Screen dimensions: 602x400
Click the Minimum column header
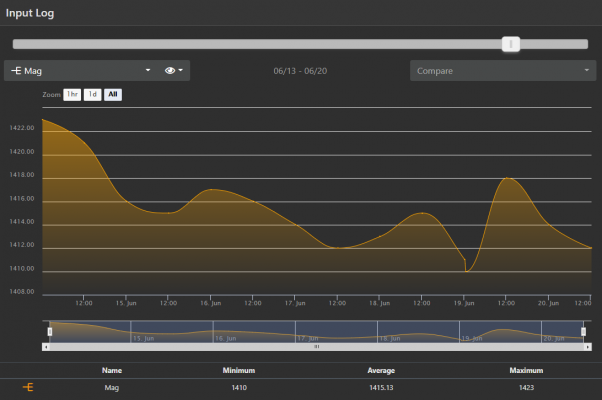tap(239, 370)
